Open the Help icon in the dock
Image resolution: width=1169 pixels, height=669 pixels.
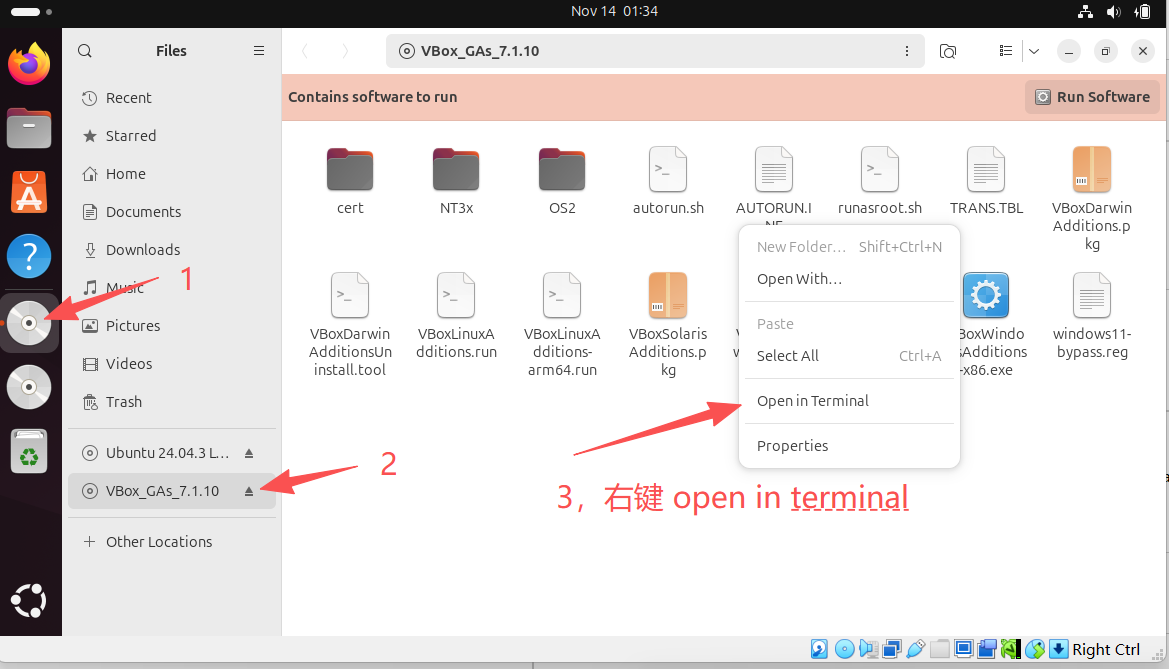point(29,256)
